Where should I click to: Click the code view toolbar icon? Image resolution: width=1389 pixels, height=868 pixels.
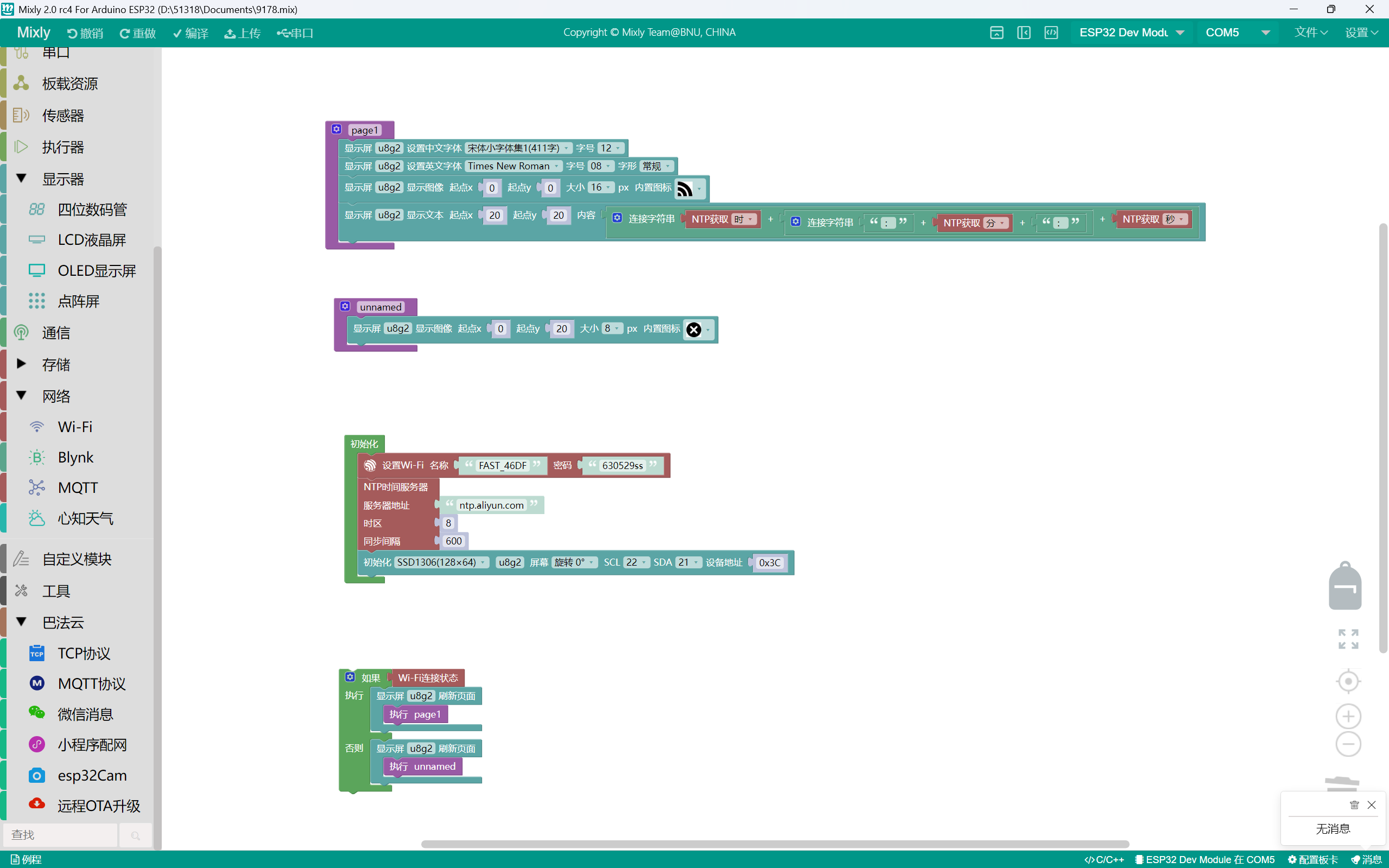[x=1051, y=33]
